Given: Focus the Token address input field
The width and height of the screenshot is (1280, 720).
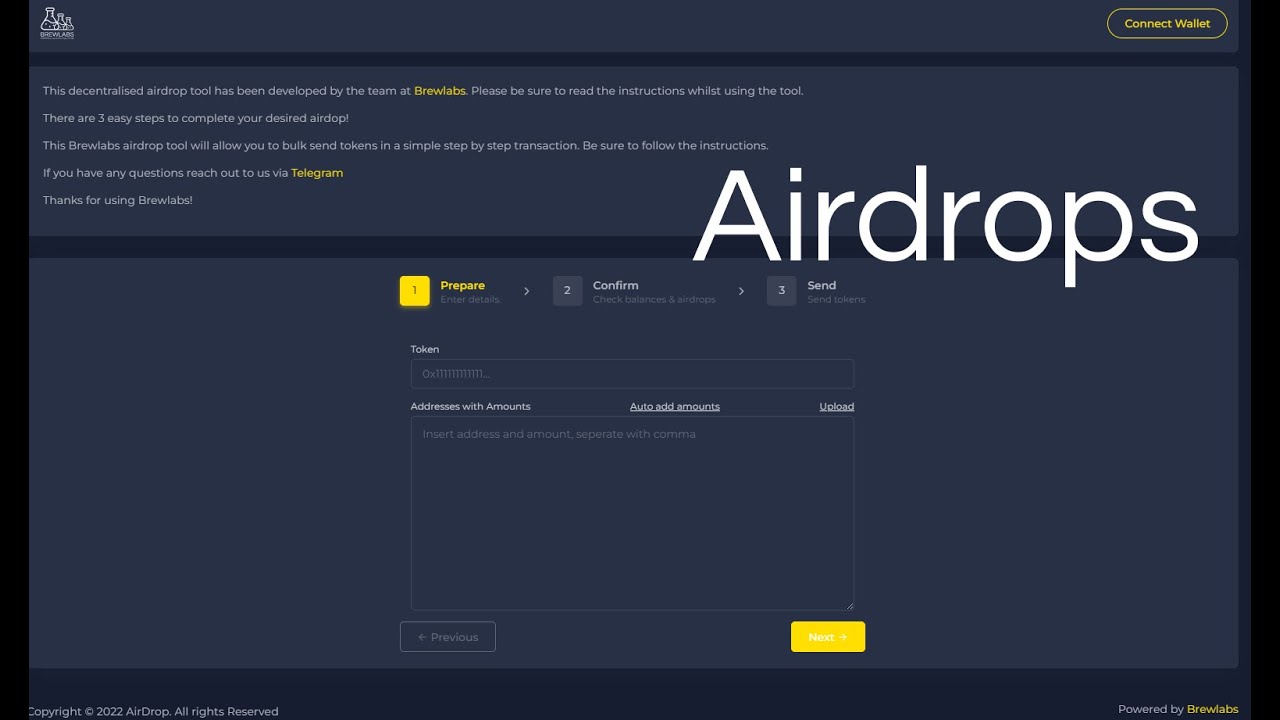Looking at the screenshot, I should (632, 374).
